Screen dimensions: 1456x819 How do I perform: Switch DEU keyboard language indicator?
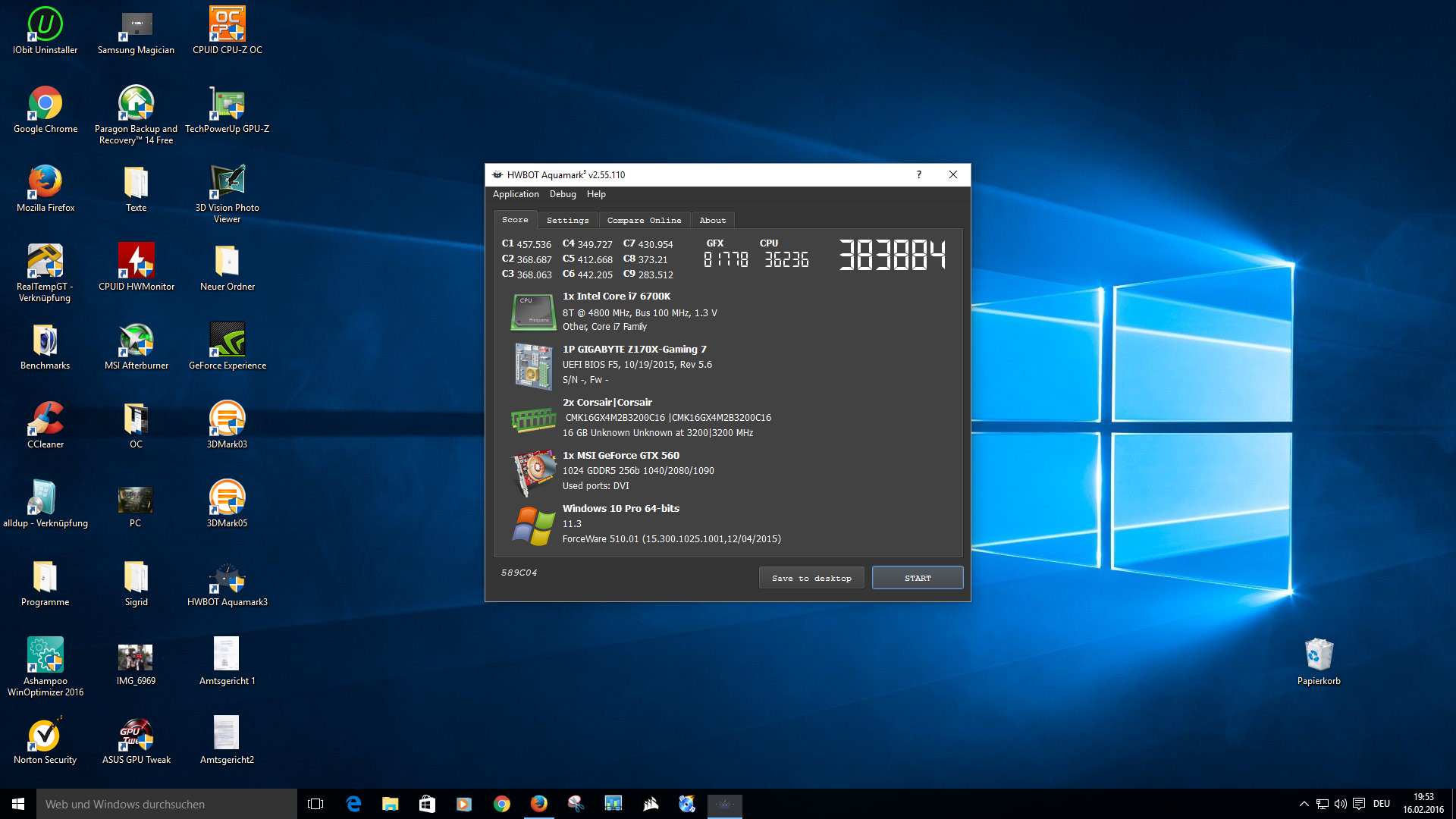click(1382, 804)
